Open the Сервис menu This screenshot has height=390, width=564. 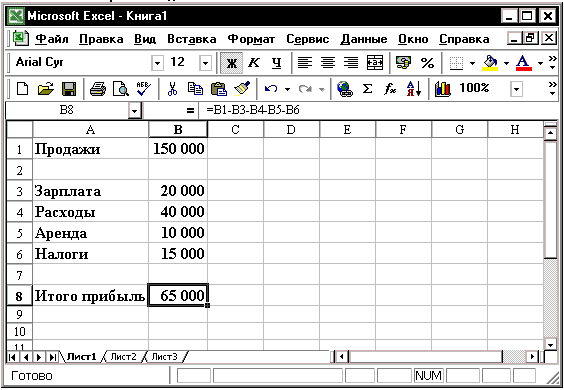[x=308, y=39]
